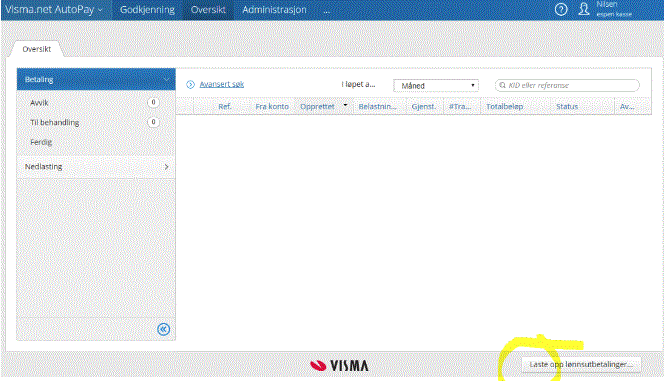Image resolution: width=666 pixels, height=381 pixels.
Task: Sort by Opprettet column header
Action: [x=317, y=106]
